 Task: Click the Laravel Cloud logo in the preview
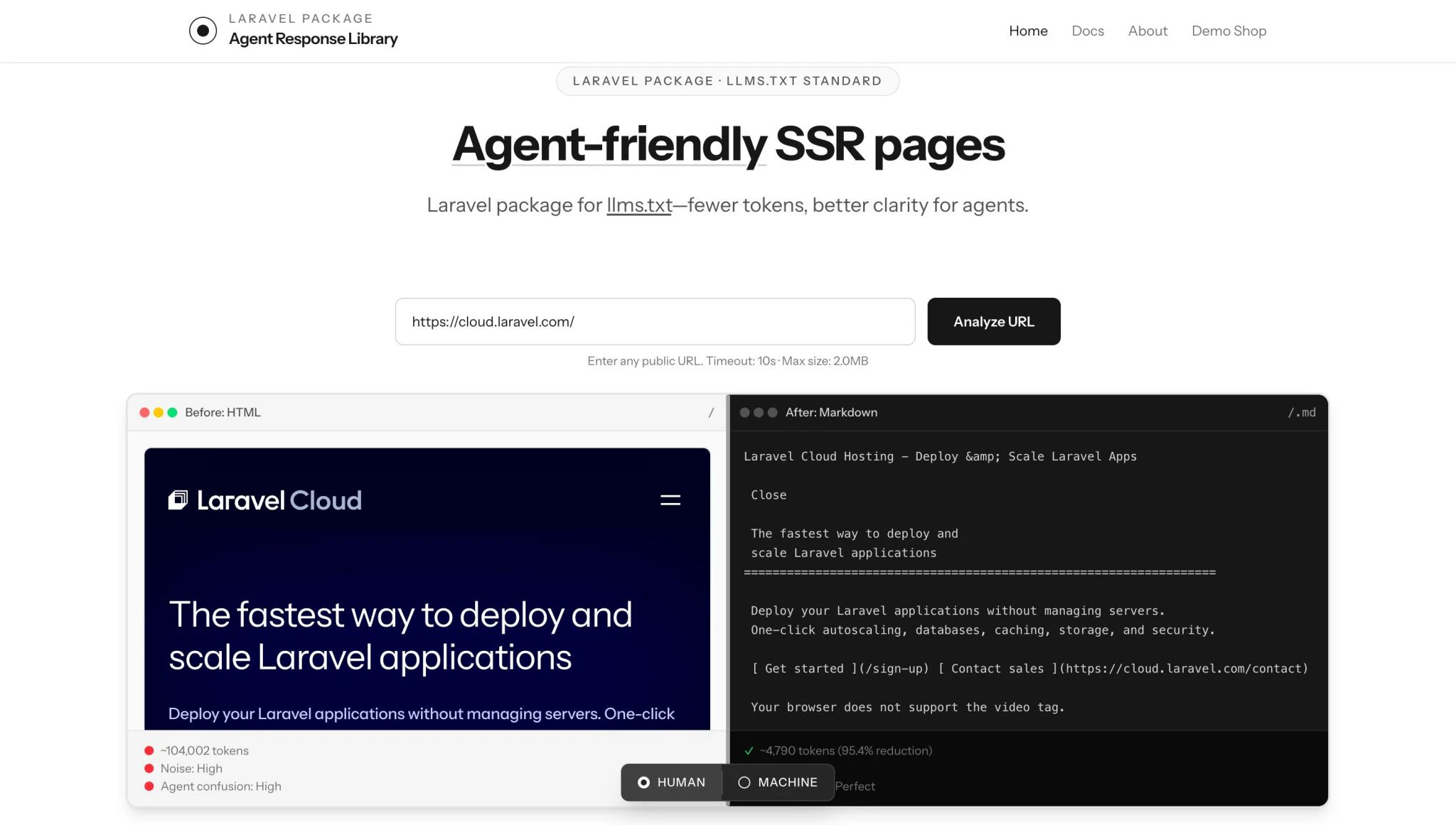[264, 500]
